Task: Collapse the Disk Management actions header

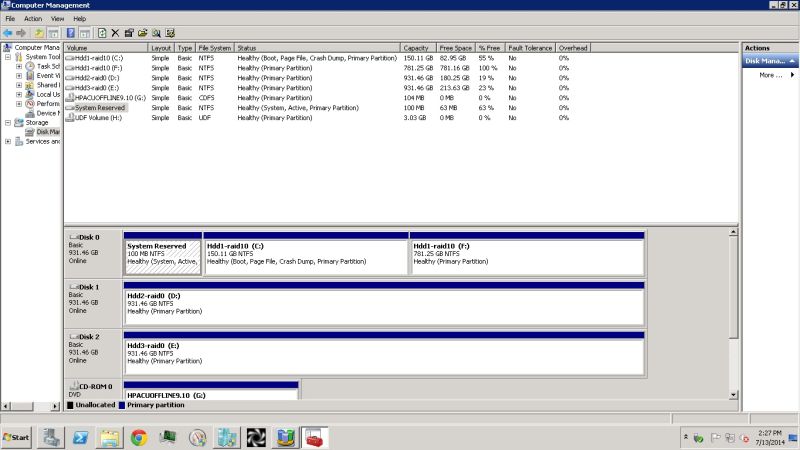Action: click(792, 61)
